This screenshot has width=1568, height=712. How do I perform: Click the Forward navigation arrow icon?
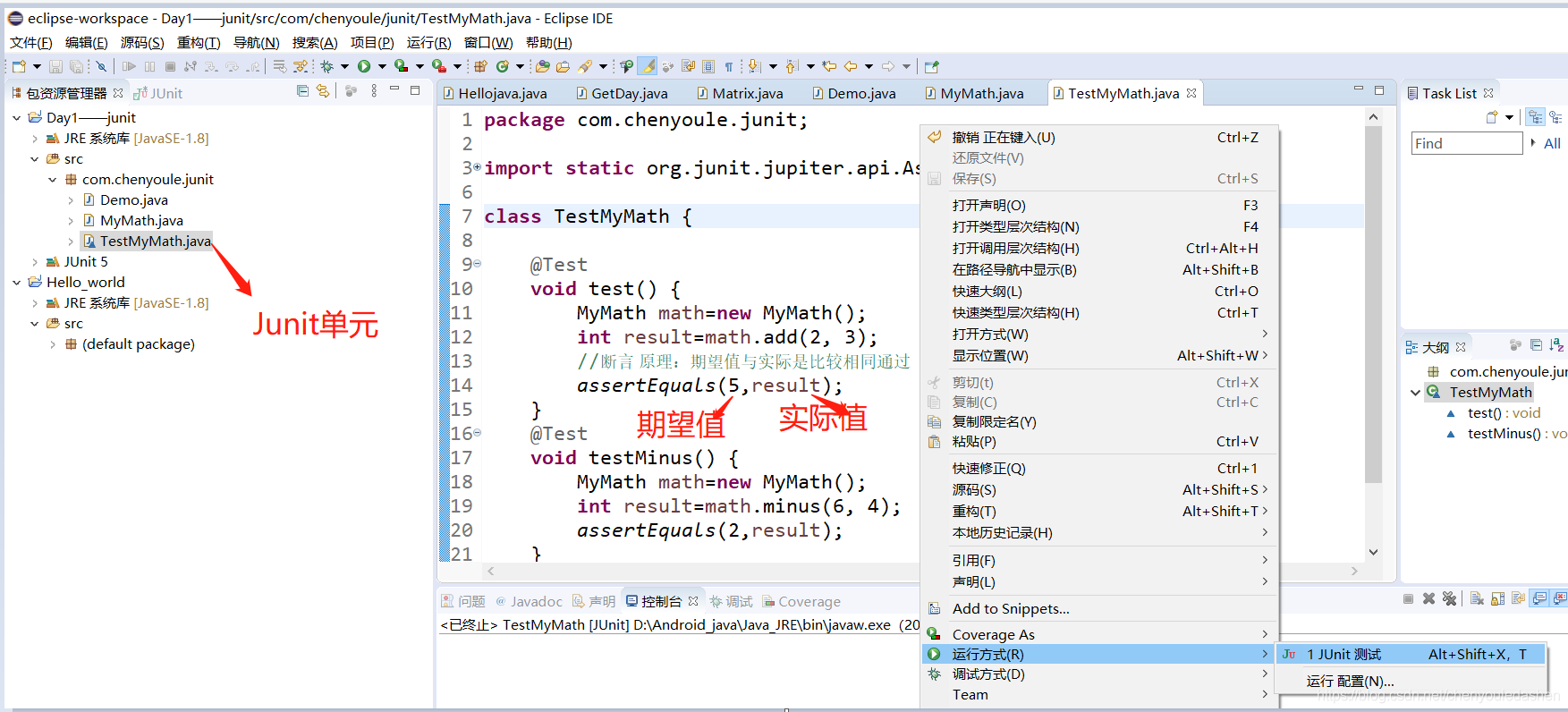click(887, 66)
